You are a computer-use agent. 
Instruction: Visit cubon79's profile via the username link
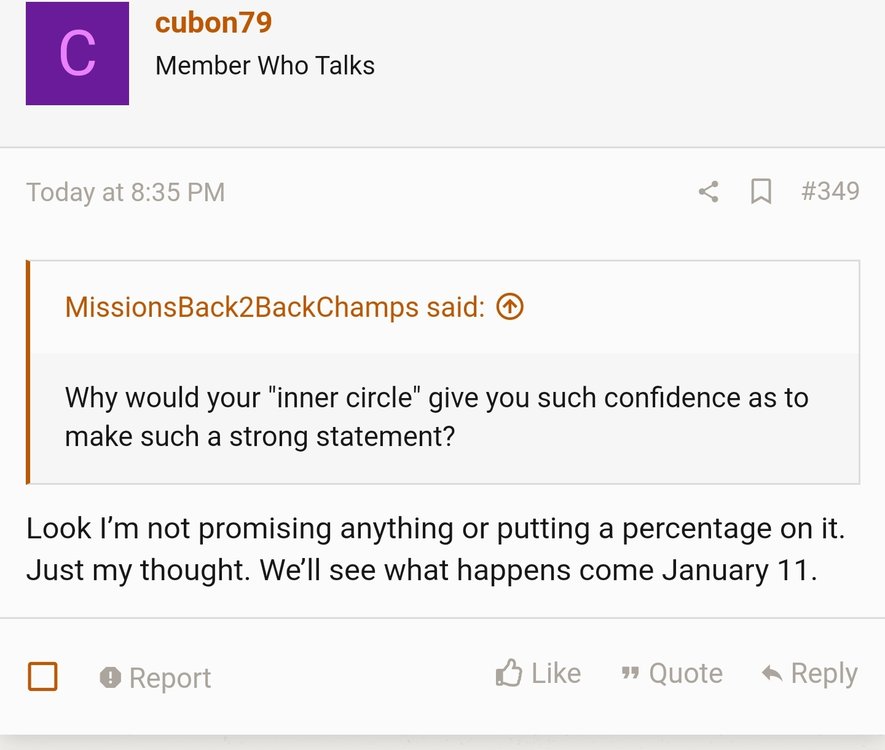click(x=213, y=23)
